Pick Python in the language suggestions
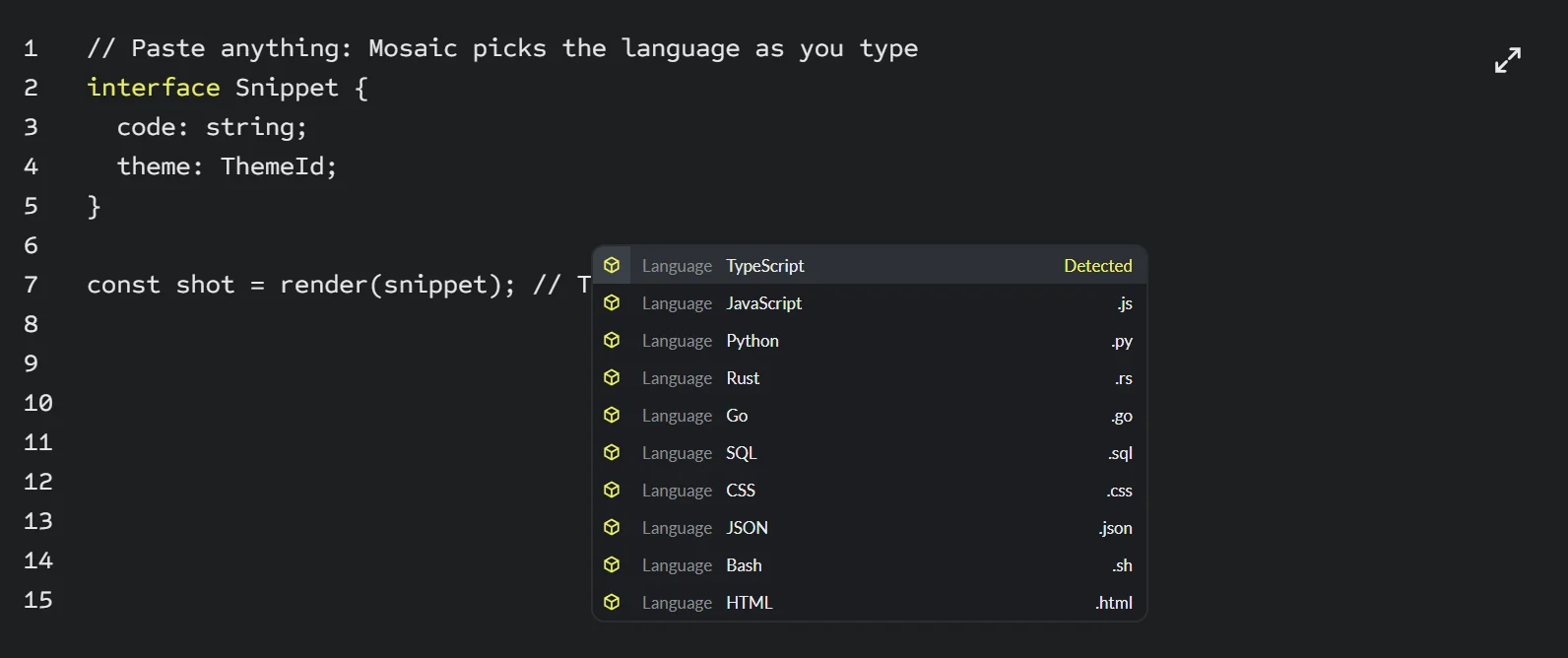The height and width of the screenshot is (658, 1568). click(x=870, y=341)
